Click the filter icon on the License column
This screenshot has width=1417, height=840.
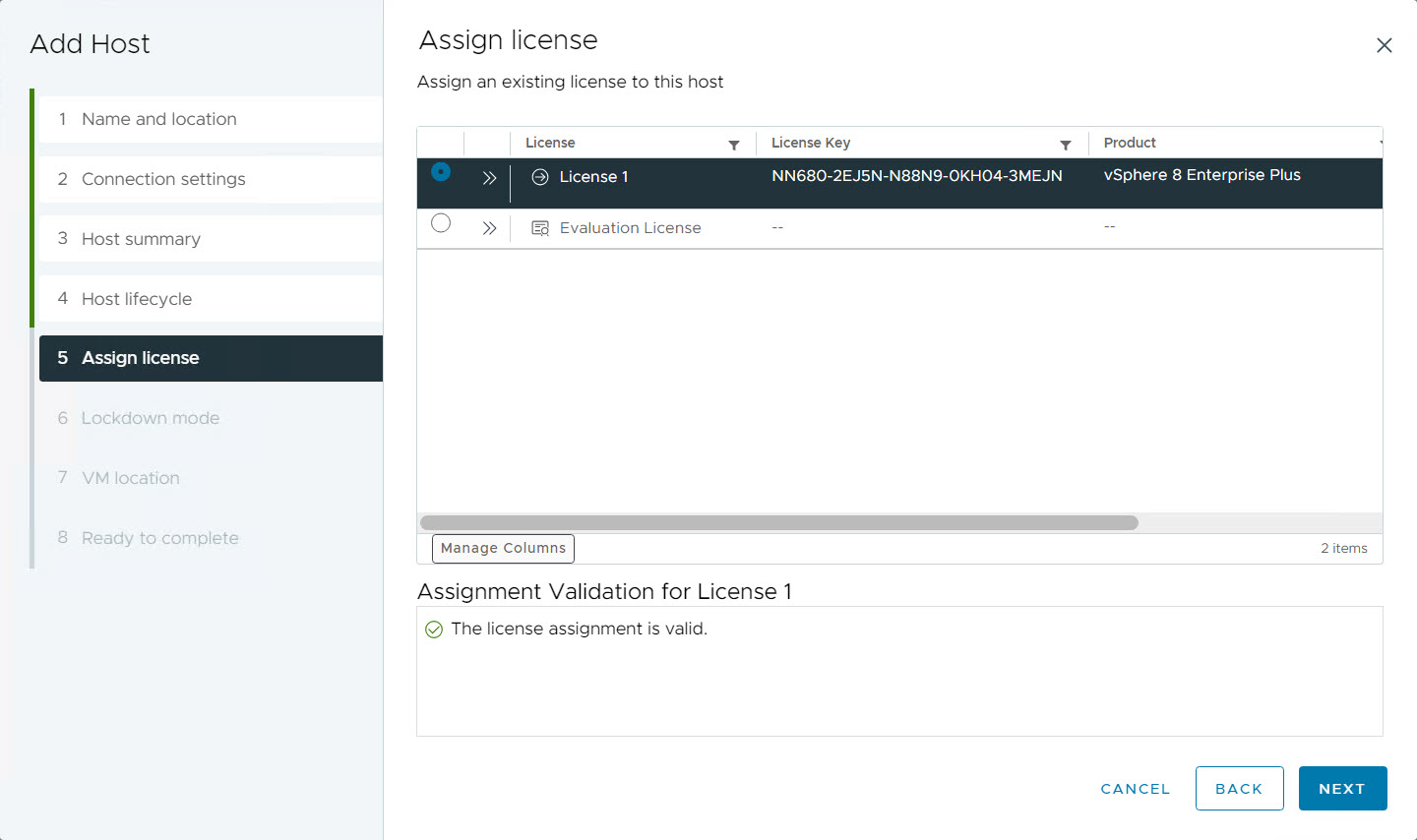pyautogui.click(x=734, y=144)
